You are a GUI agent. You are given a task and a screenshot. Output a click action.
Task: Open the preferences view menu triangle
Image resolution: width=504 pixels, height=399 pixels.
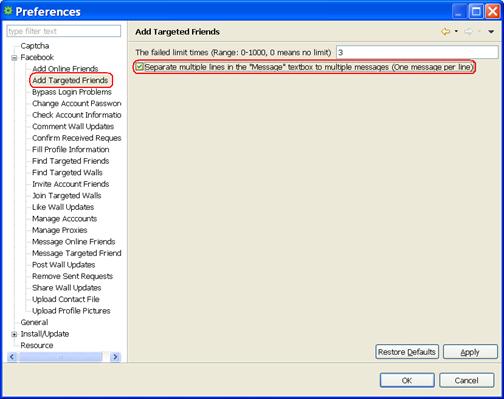click(x=491, y=32)
